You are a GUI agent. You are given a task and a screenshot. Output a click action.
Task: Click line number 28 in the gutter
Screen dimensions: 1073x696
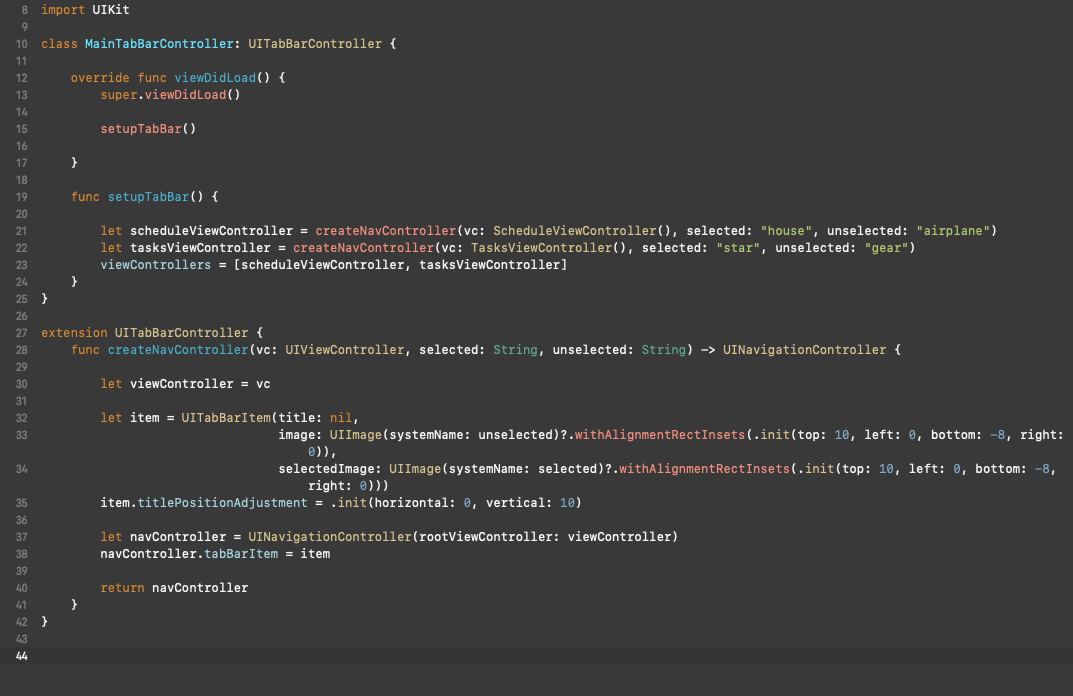click(x=22, y=350)
